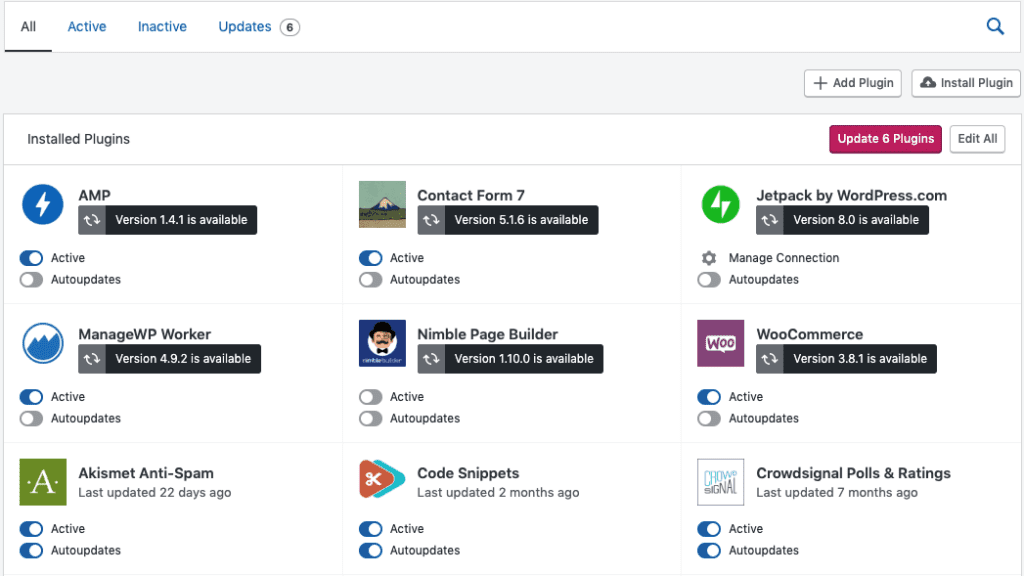Click the WooCommerce plugin logo

click(720, 343)
